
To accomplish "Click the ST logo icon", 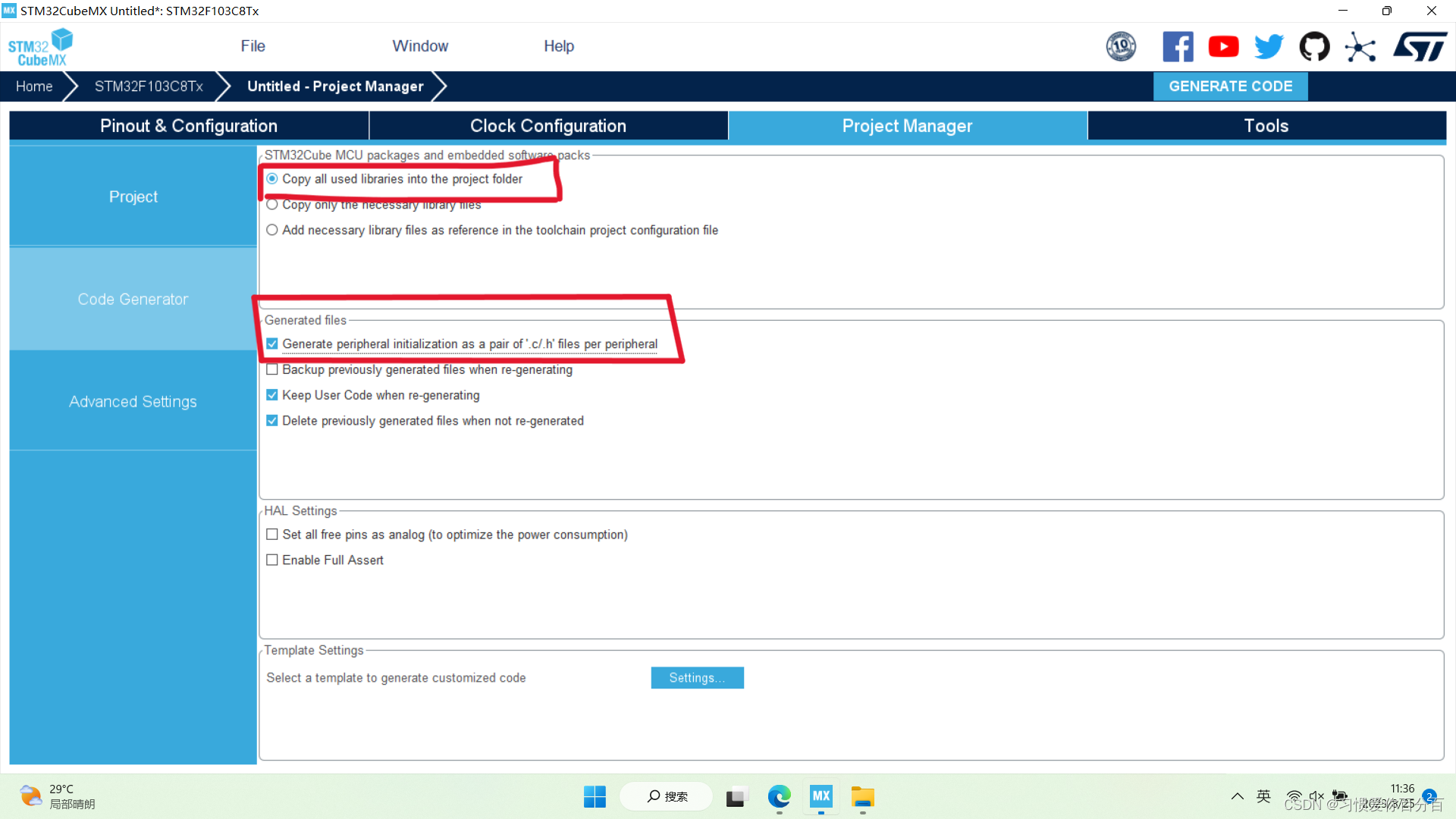I will coord(1420,47).
